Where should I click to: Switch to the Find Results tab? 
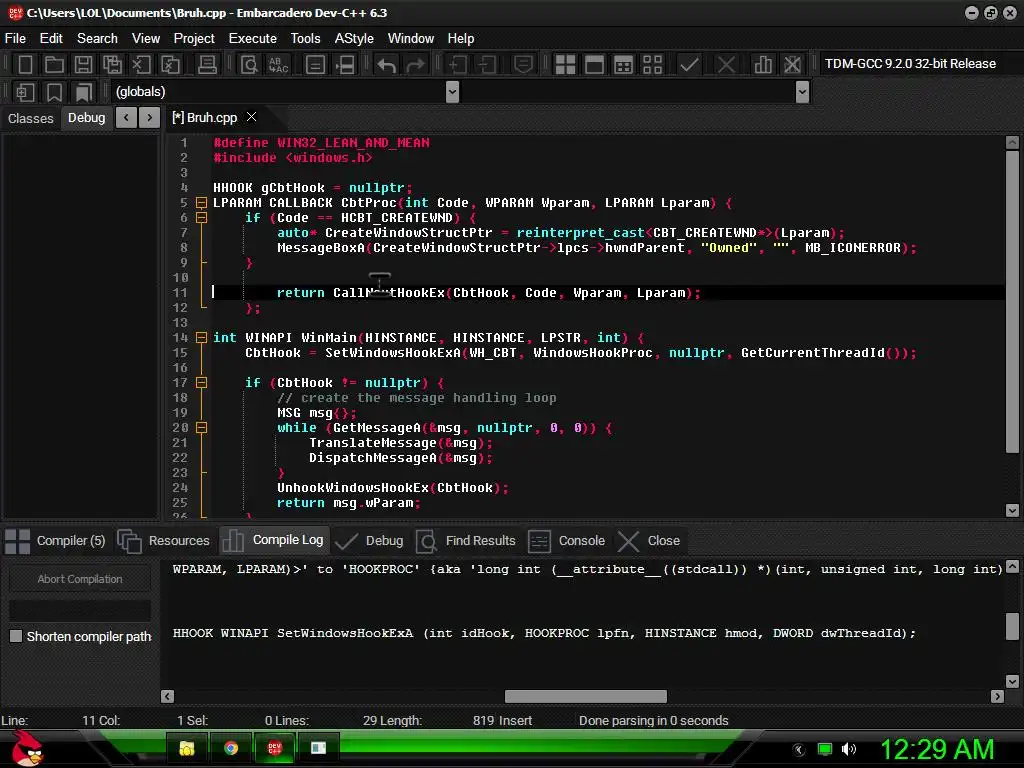(x=466, y=541)
